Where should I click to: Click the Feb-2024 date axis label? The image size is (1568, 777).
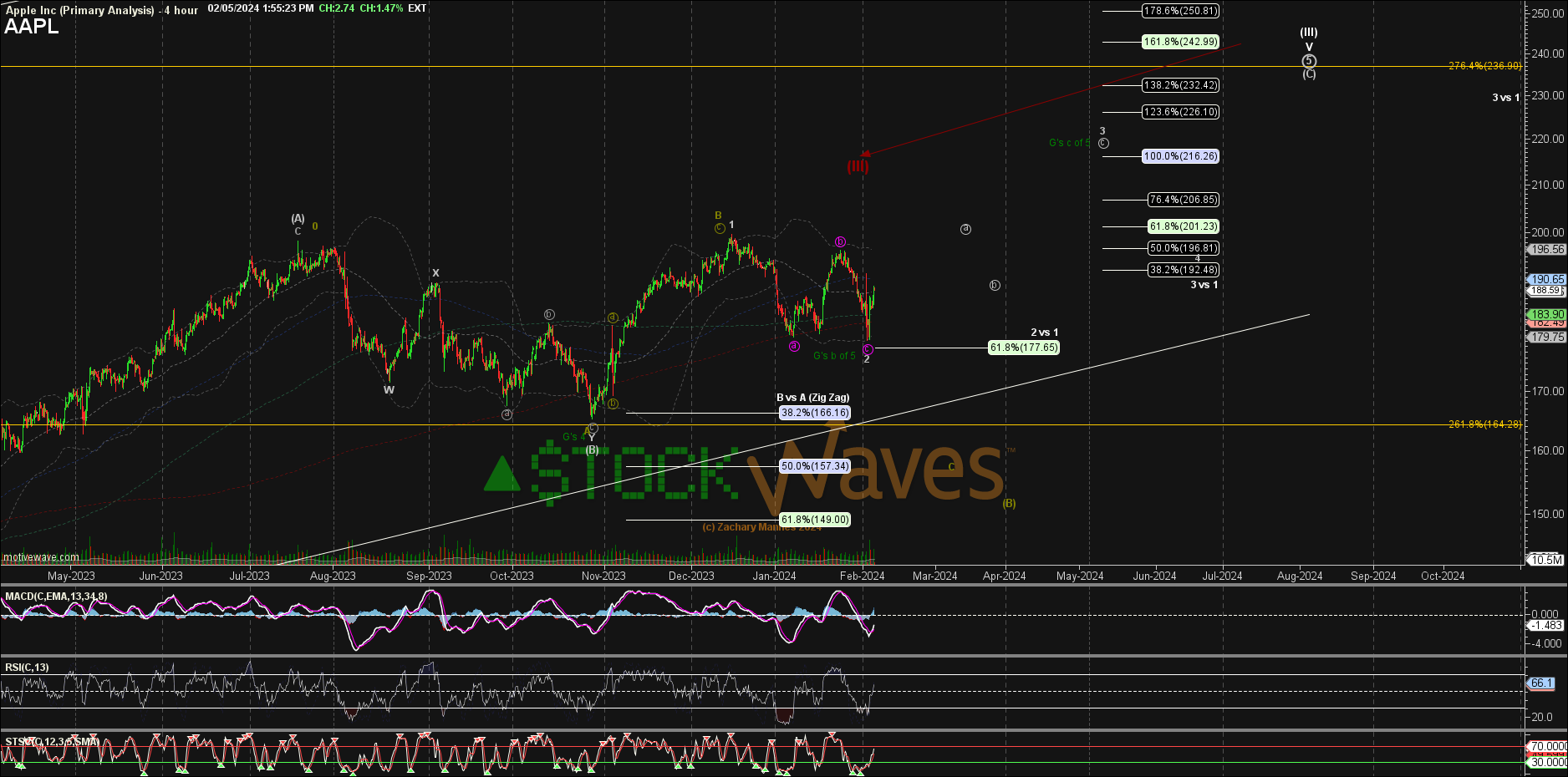click(862, 576)
